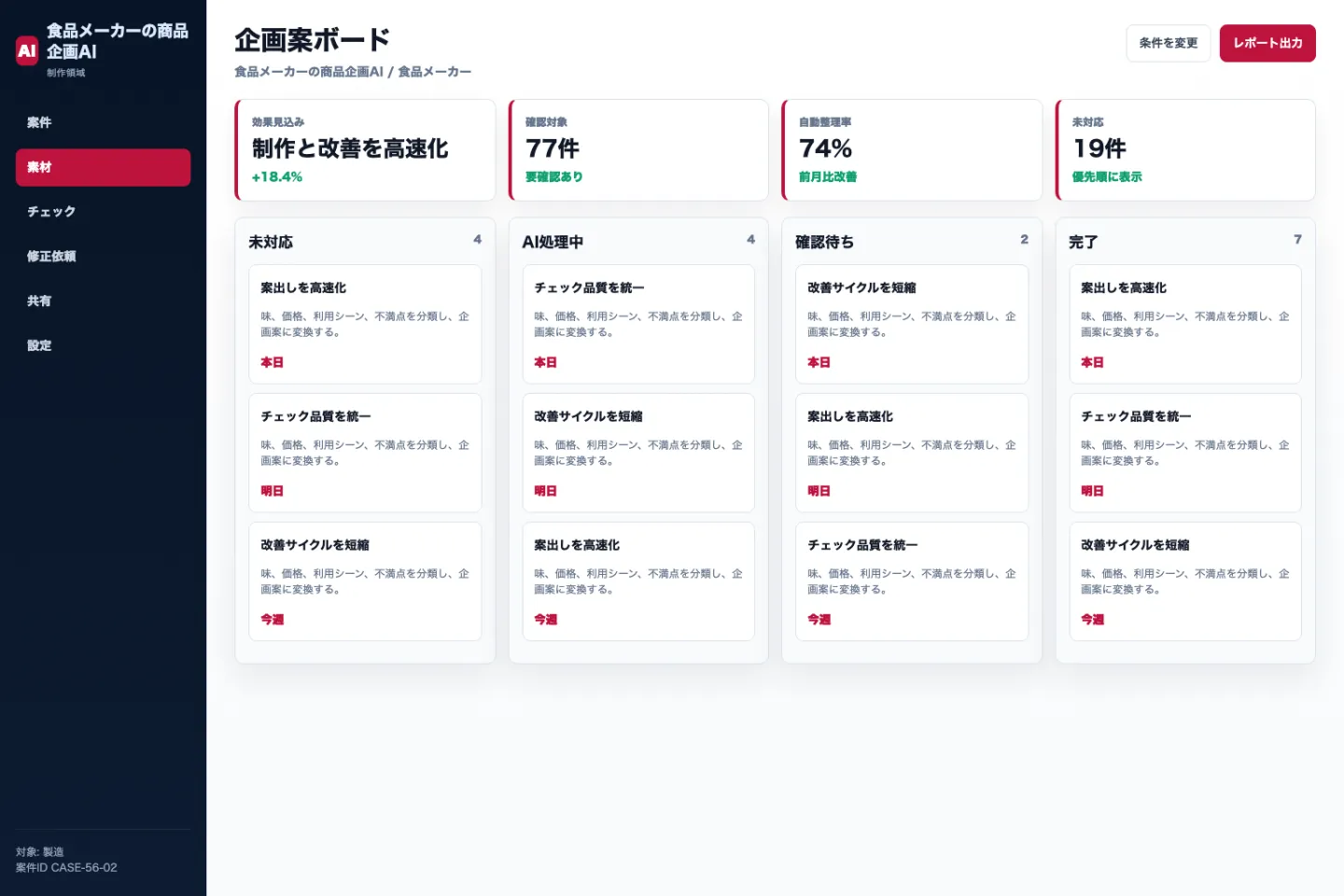
Task: Click the green 優先順に表示 label
Action: click(1107, 177)
